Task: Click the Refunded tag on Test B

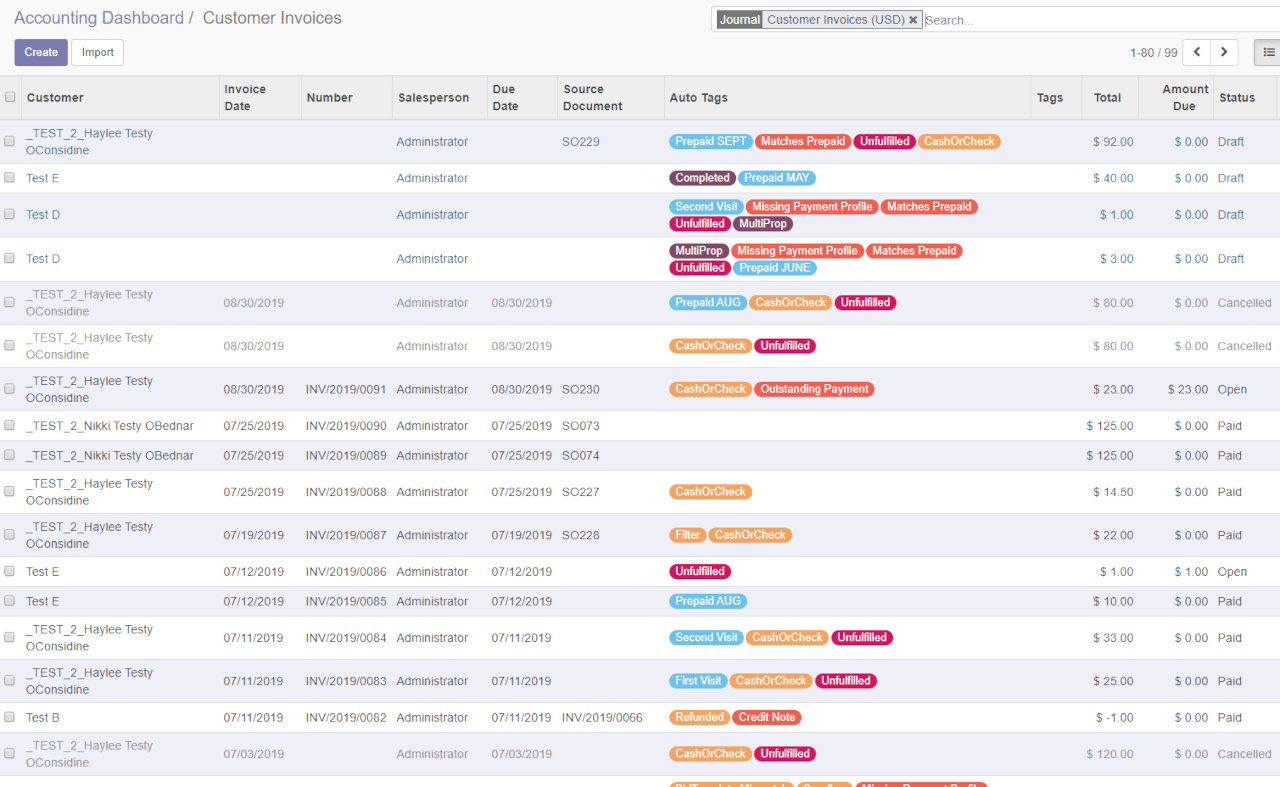Action: [x=699, y=718]
